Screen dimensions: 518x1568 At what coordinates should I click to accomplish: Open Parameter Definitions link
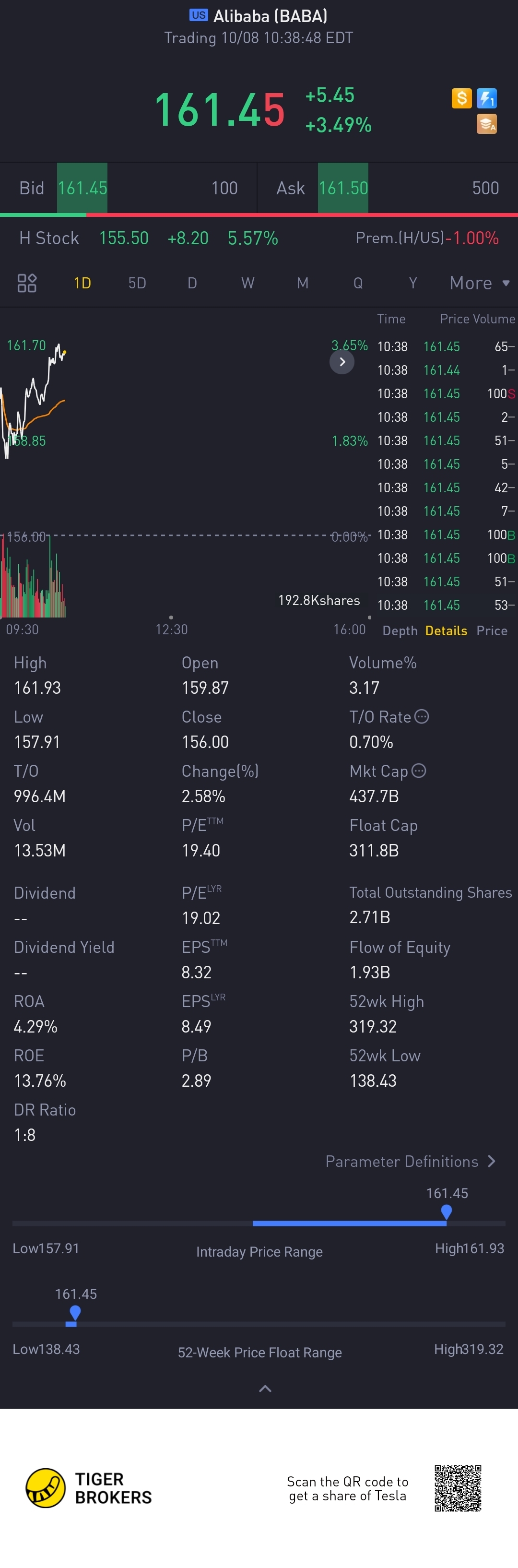click(x=411, y=1162)
